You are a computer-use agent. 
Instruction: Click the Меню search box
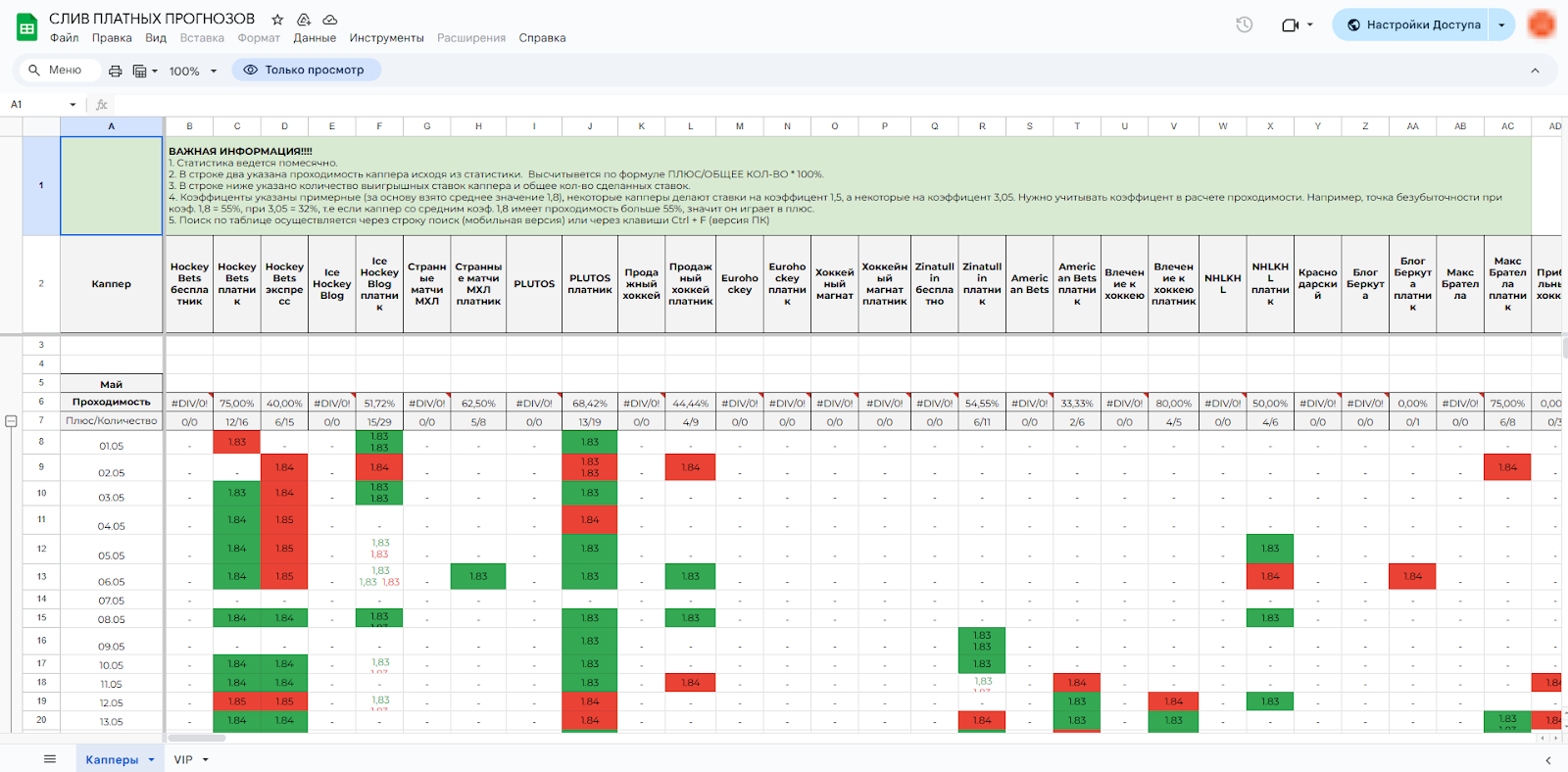coord(58,70)
